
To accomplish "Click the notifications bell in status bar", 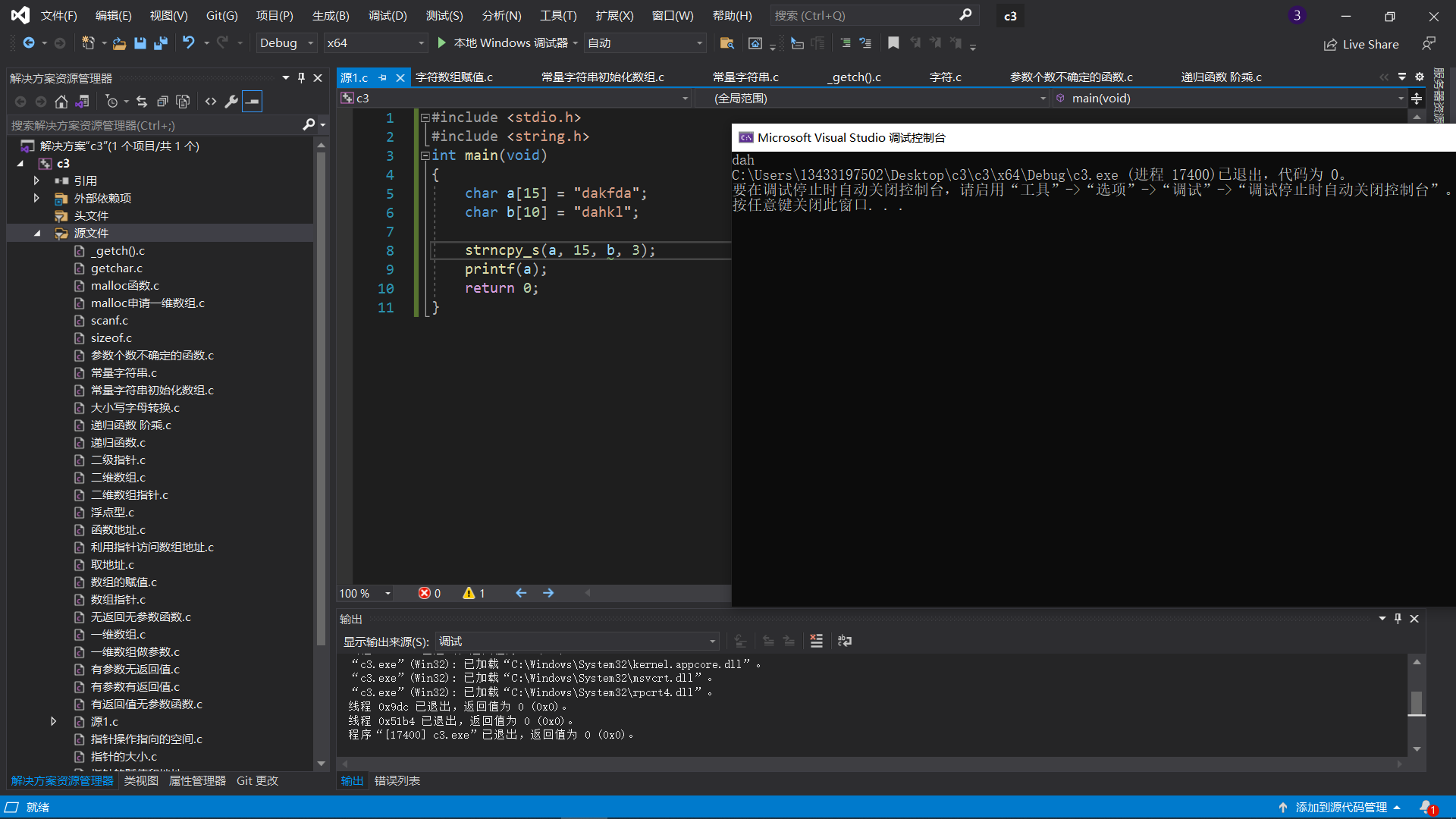I will 1428,808.
